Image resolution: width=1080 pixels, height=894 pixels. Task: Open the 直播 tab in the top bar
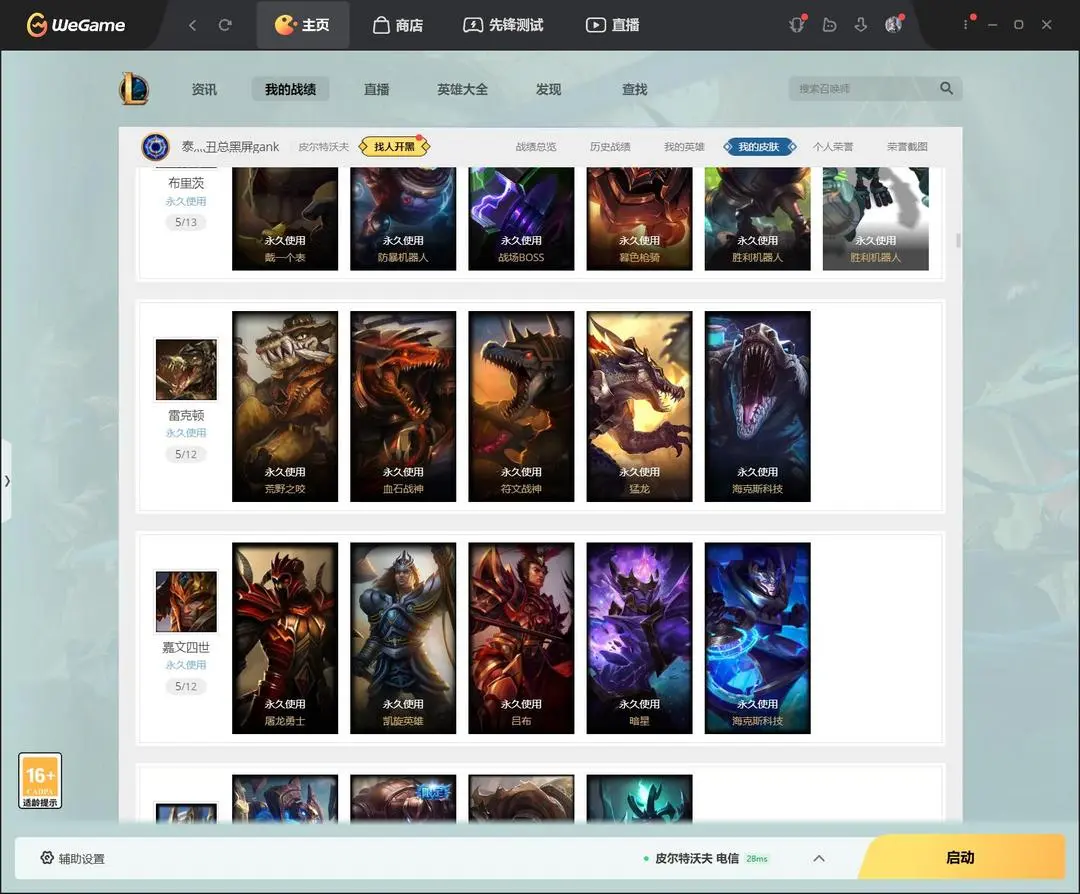click(612, 25)
